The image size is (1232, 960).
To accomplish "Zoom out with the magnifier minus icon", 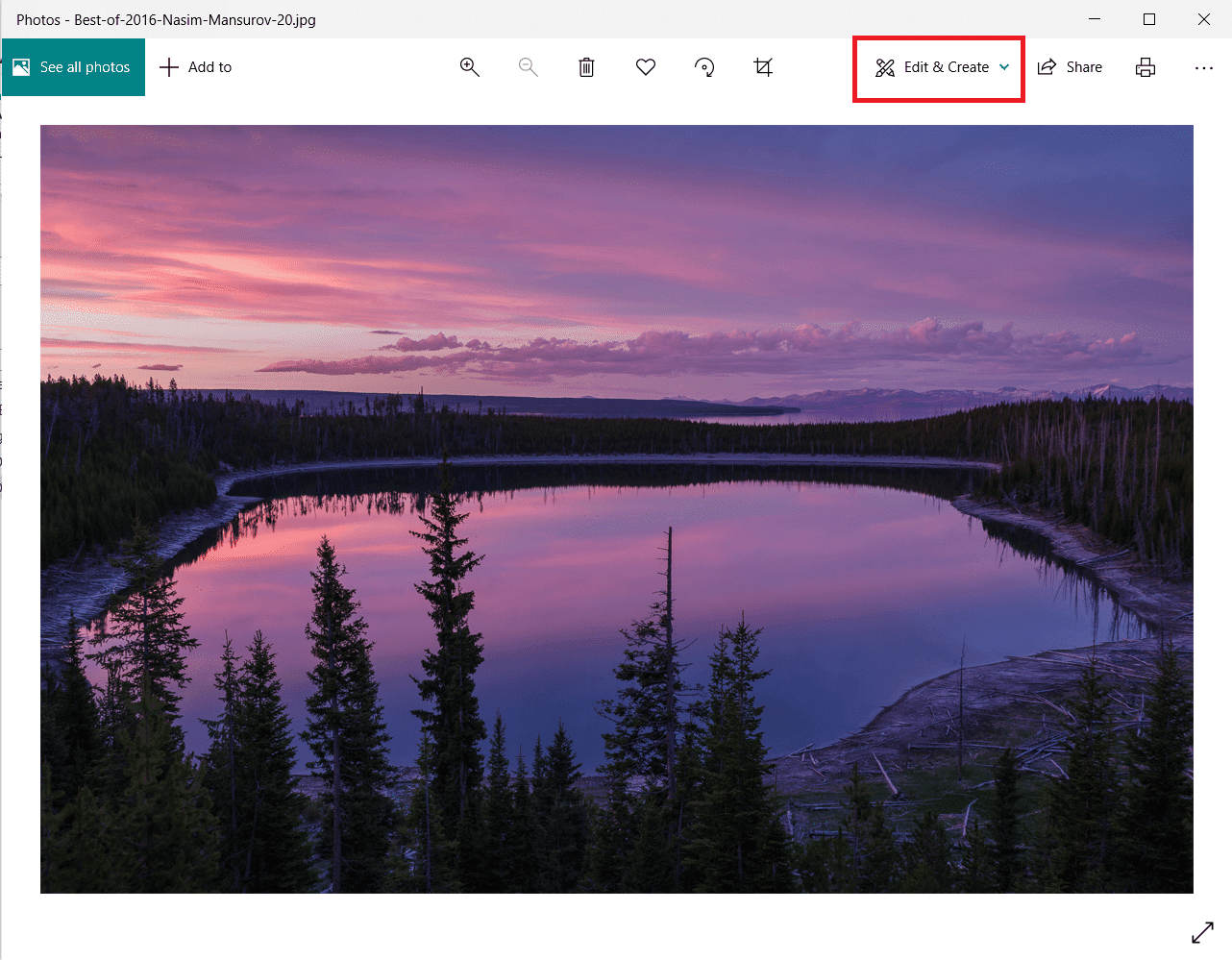I will [529, 67].
